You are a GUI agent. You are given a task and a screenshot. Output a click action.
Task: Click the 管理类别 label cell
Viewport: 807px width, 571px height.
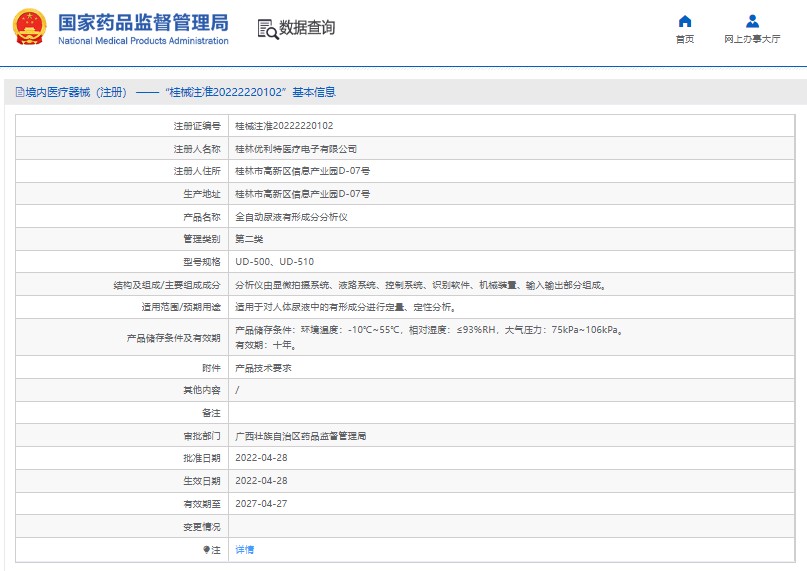122,239
